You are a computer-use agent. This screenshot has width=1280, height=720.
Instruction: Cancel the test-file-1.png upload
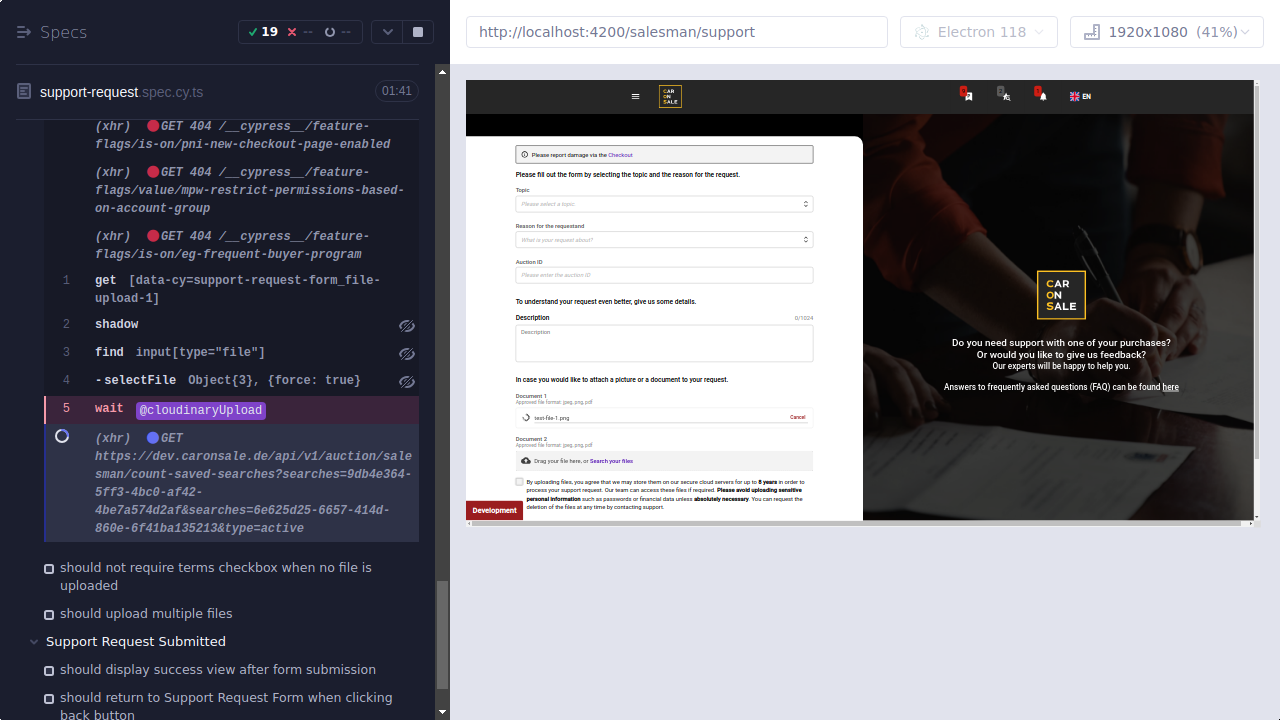(797, 417)
